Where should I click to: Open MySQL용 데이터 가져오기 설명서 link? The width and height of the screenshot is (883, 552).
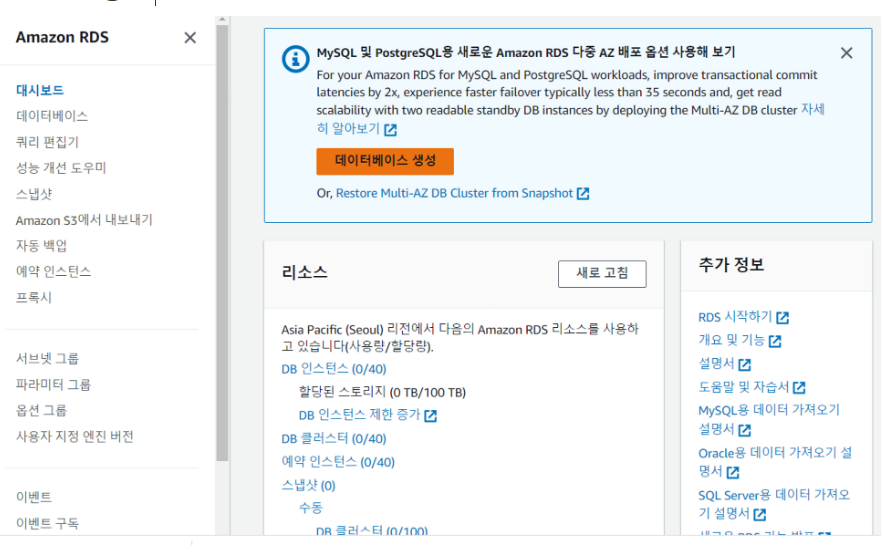click(x=769, y=420)
